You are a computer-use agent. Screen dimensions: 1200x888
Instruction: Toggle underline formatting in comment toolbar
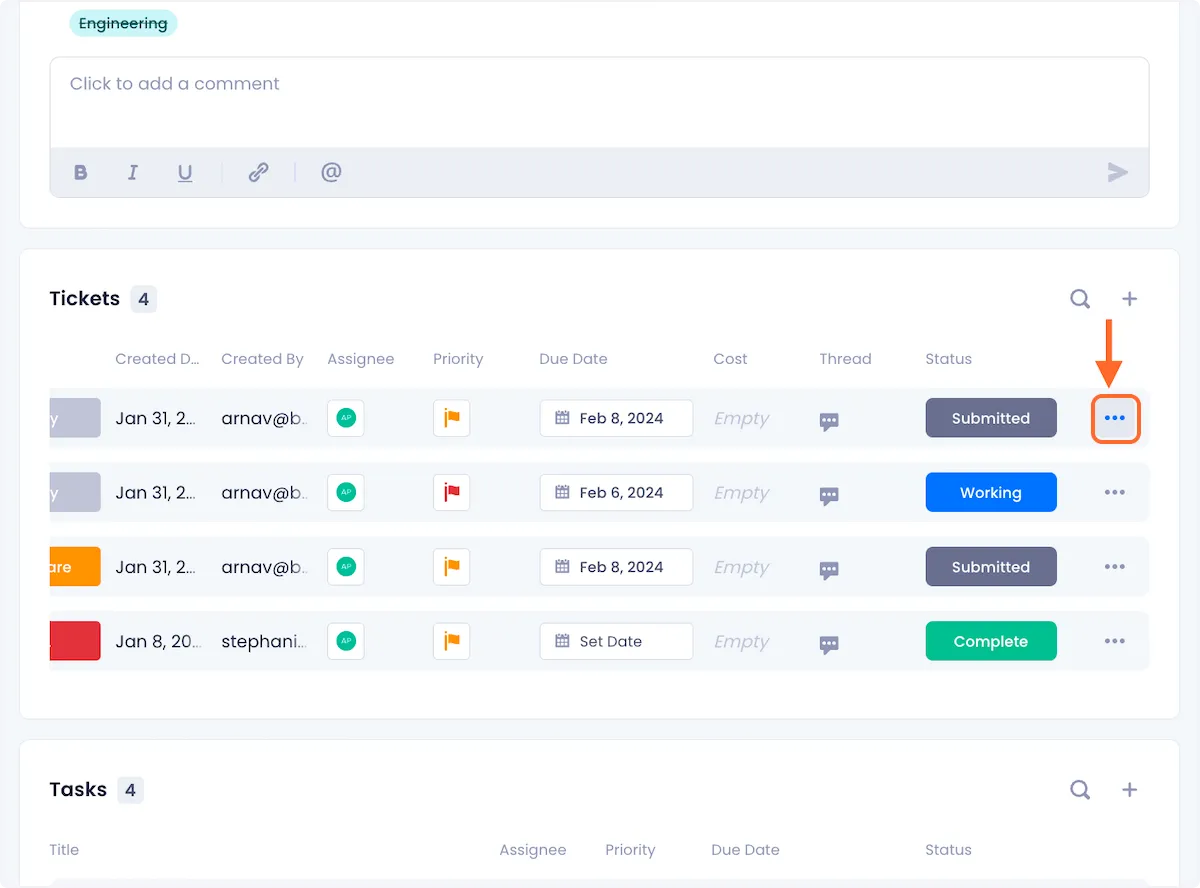pos(185,172)
